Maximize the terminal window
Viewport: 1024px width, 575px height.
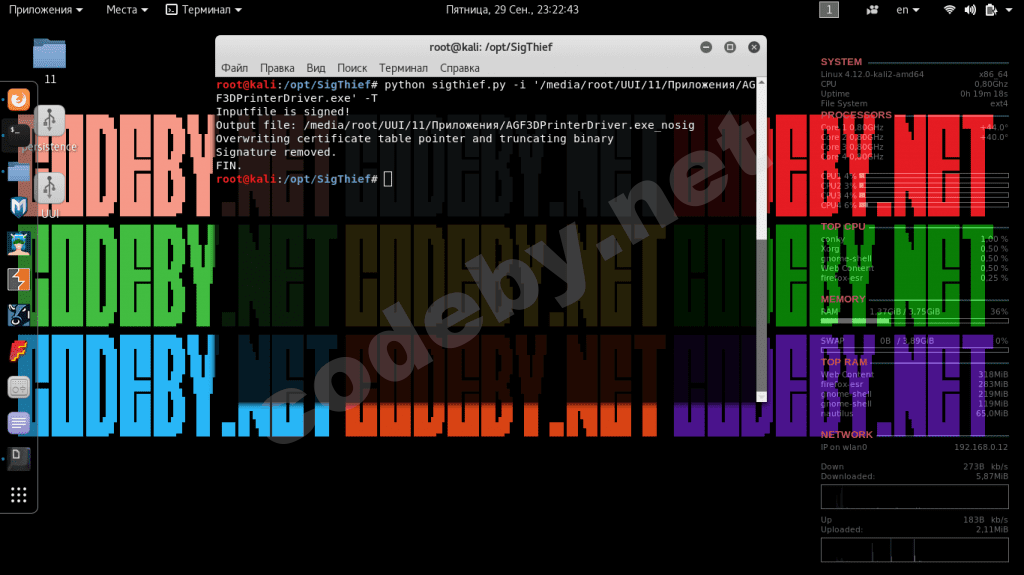click(730, 47)
